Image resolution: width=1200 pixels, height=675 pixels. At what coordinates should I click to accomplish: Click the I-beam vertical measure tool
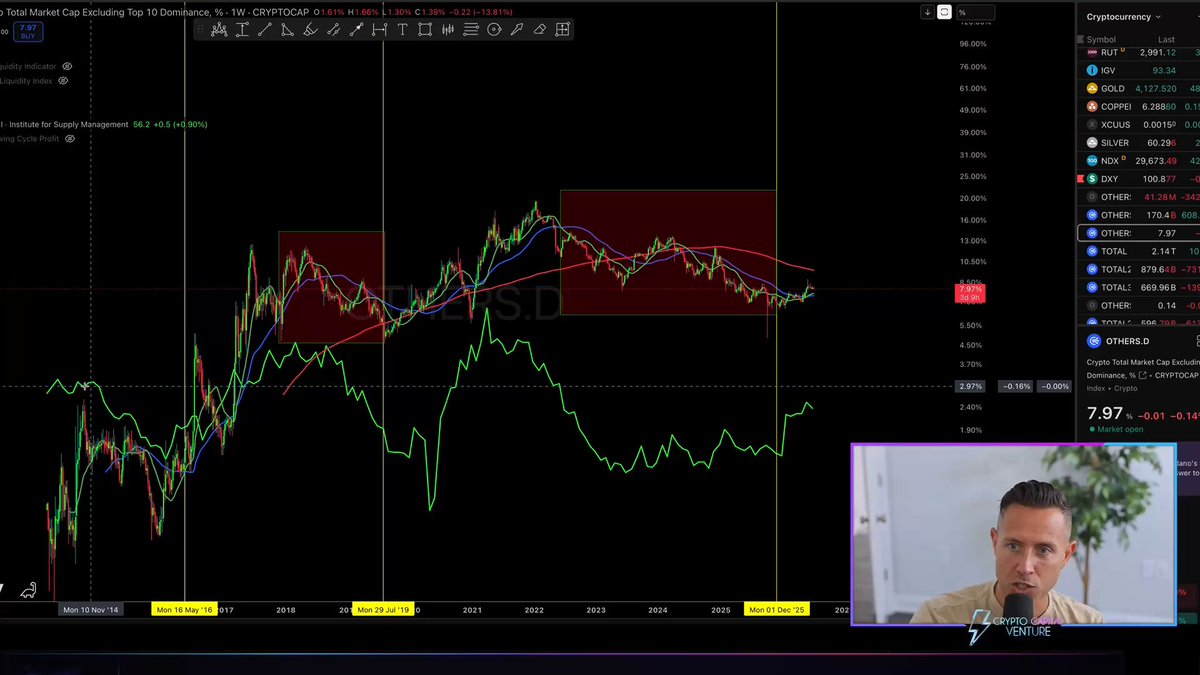point(242,30)
